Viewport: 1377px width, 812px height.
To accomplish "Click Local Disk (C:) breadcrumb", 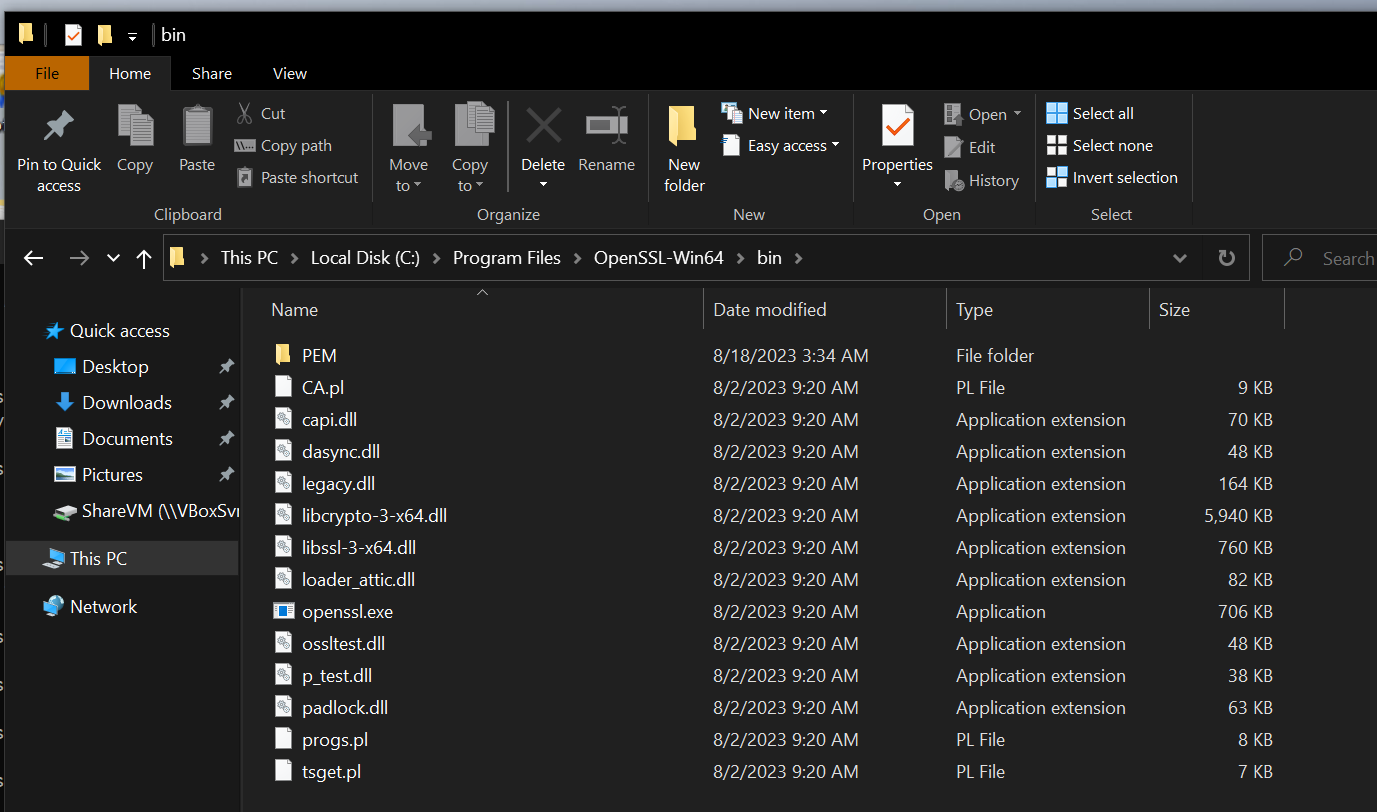I will [x=365, y=258].
